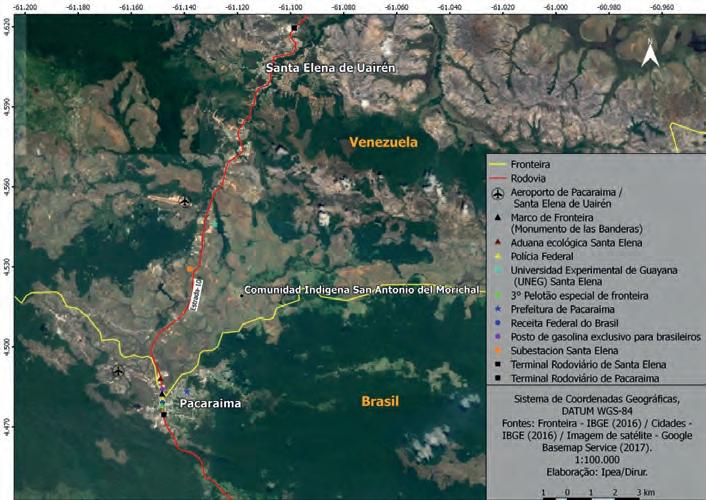Image resolution: width=706 pixels, height=500 pixels.
Task: Click legend square for Terminal Rodoviário de Santa Elena
Action: [x=498, y=364]
